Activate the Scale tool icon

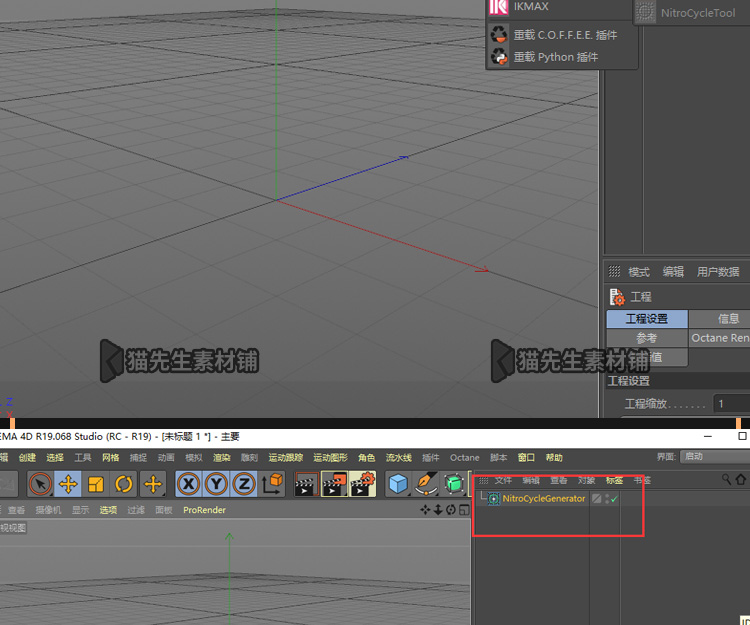pyautogui.click(x=96, y=484)
